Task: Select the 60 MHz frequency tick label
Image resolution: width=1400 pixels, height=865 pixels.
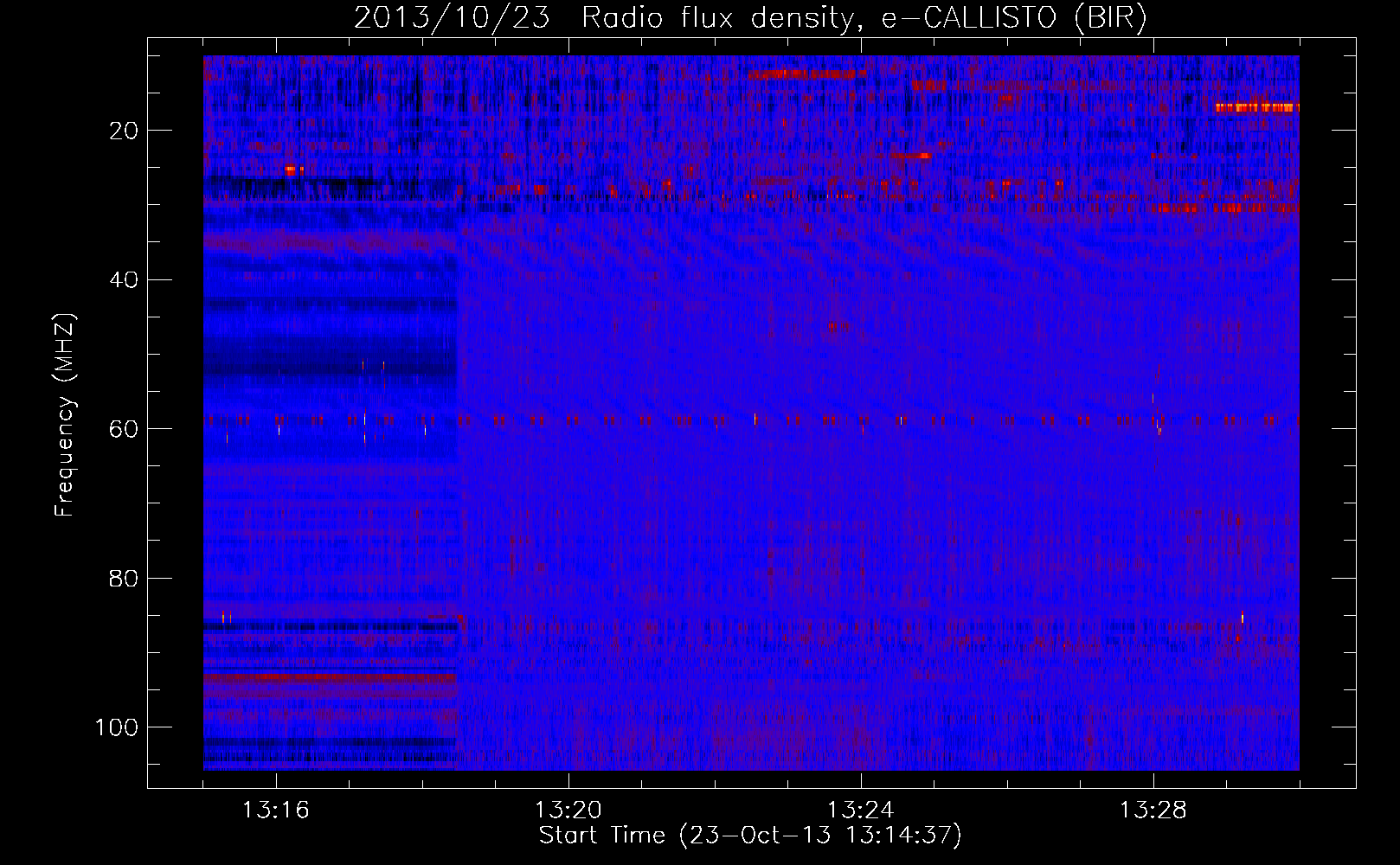Action: tap(124, 429)
